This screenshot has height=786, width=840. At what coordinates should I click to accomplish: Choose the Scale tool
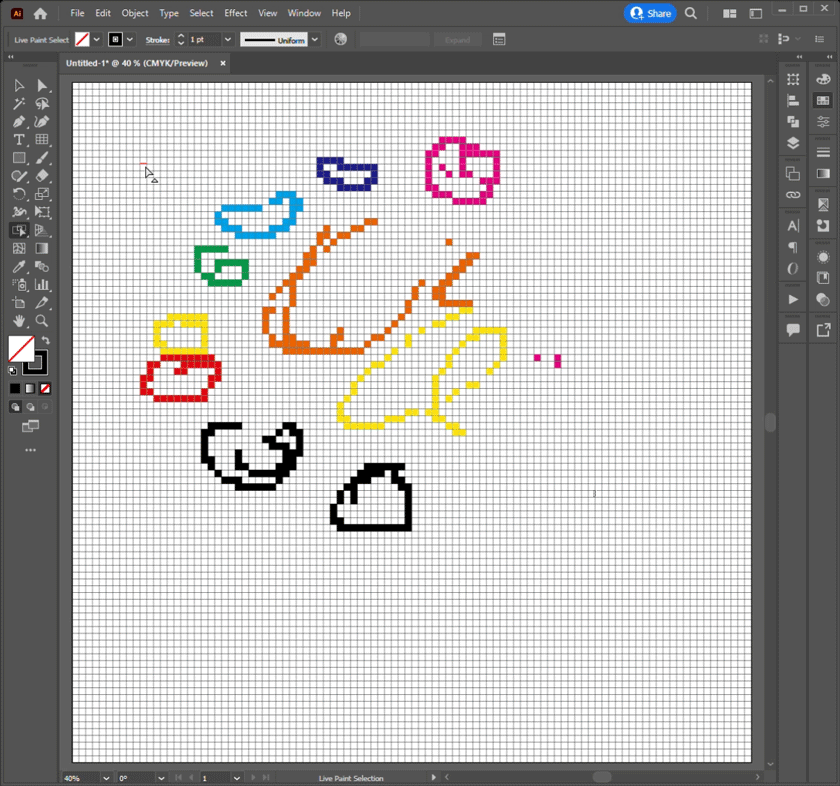pos(42,194)
